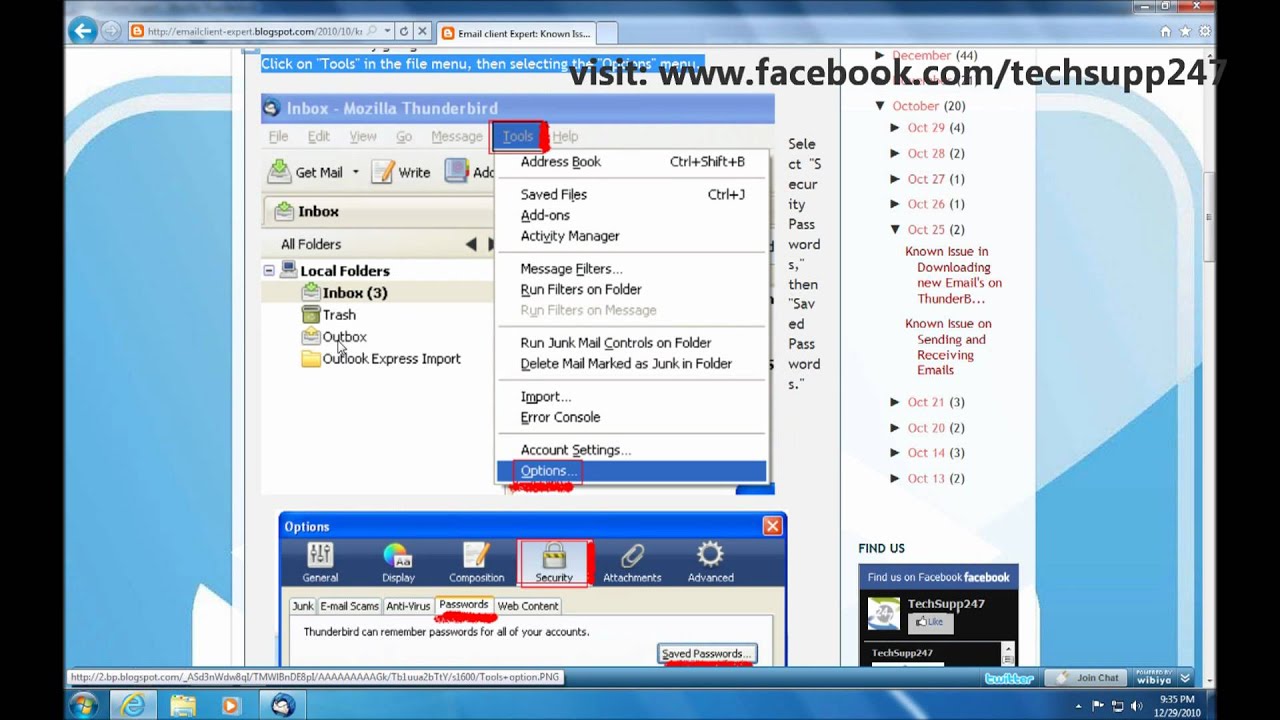1280x720 pixels.
Task: Collapse the wibiya bar chevron
Action: 1185,678
